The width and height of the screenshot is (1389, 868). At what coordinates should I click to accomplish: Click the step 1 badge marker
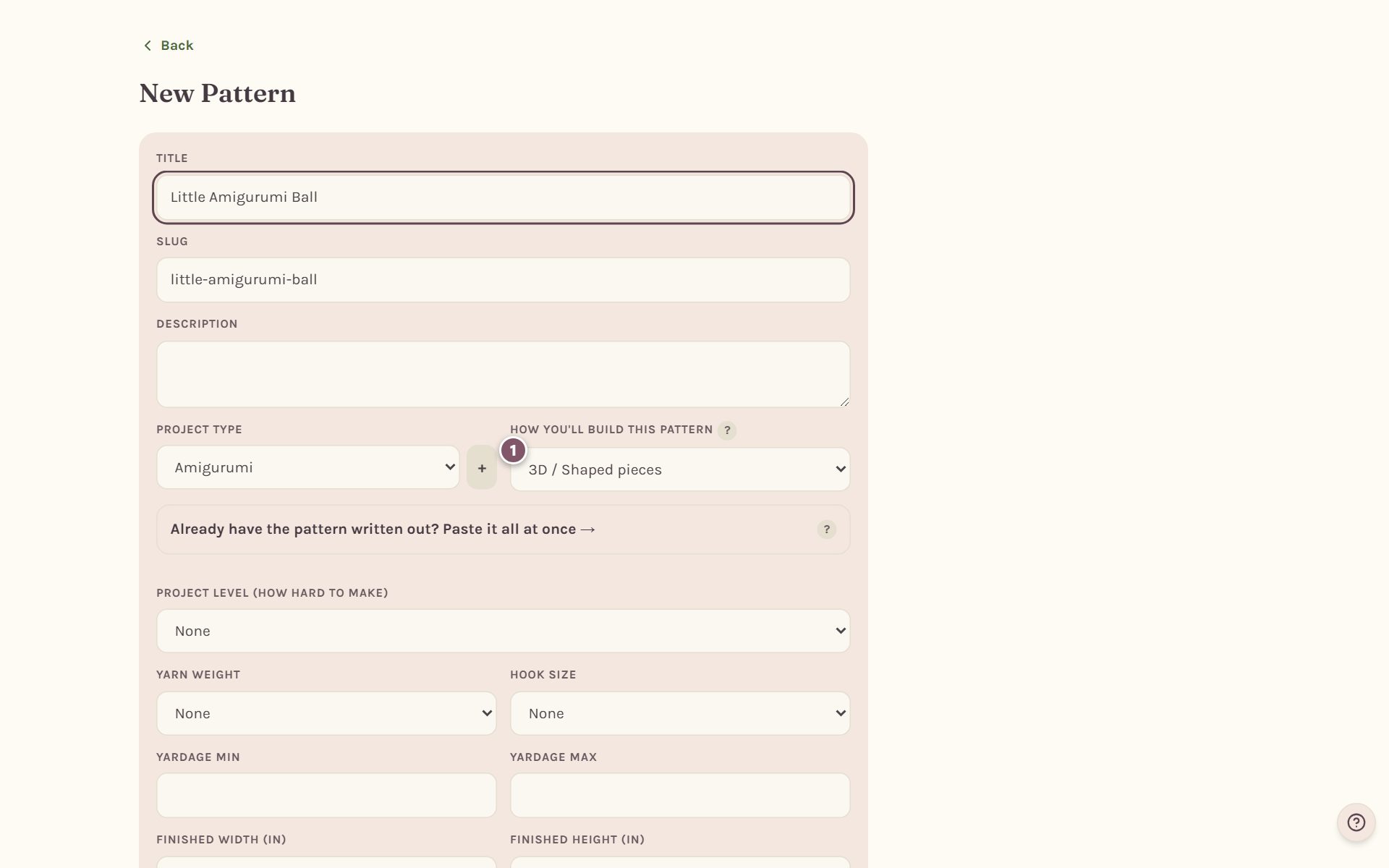(513, 451)
